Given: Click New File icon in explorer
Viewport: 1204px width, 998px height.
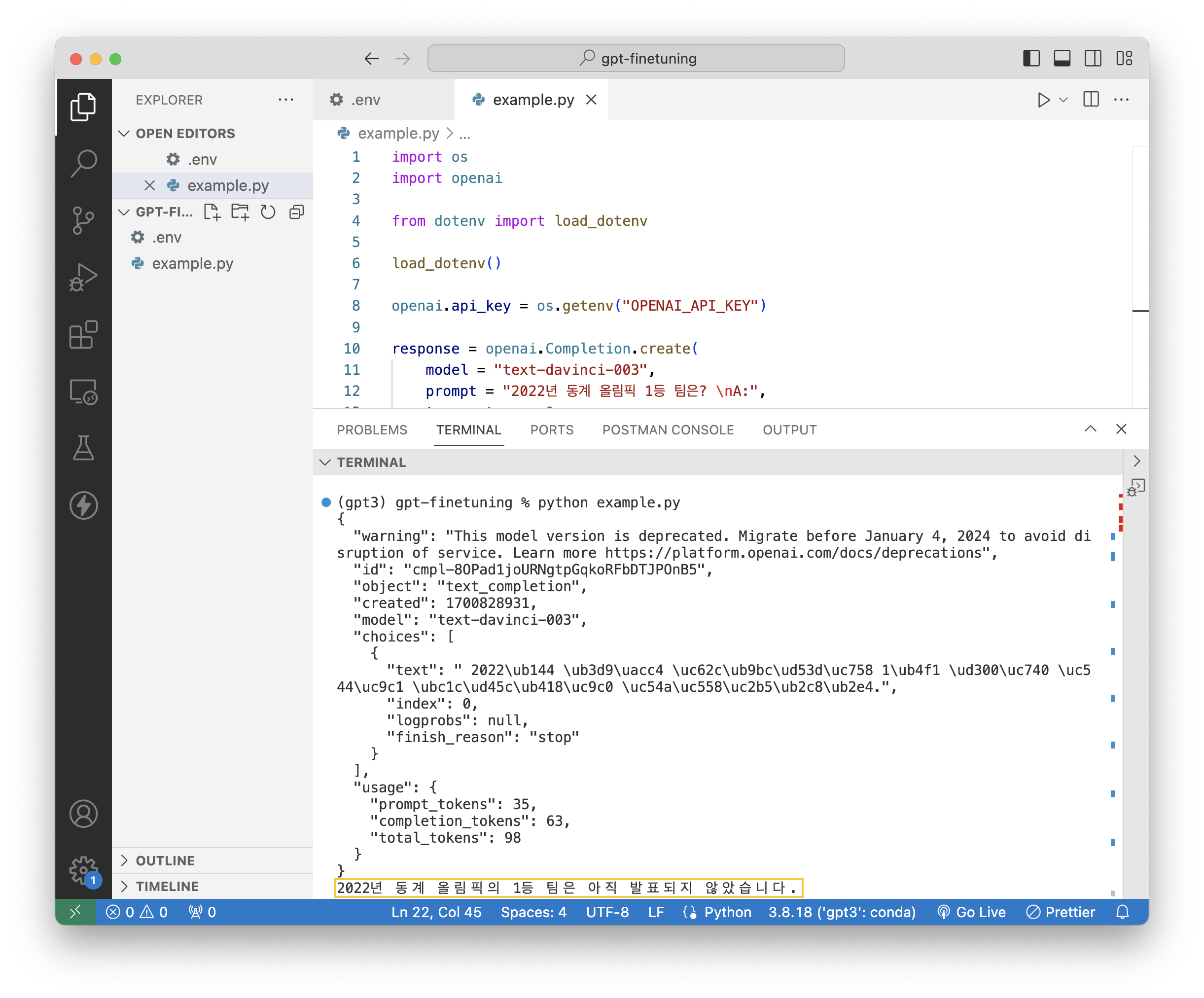Looking at the screenshot, I should (212, 212).
